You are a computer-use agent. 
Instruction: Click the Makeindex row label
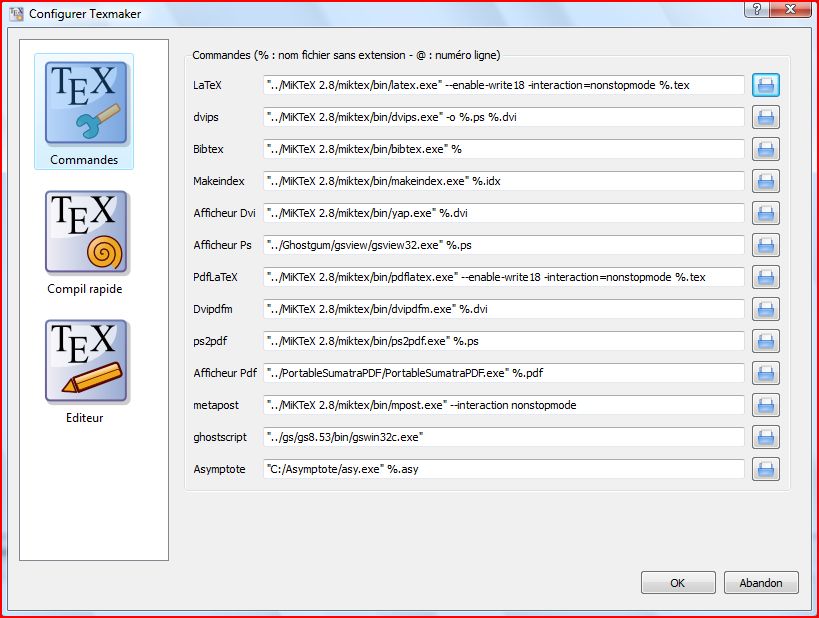(219, 181)
